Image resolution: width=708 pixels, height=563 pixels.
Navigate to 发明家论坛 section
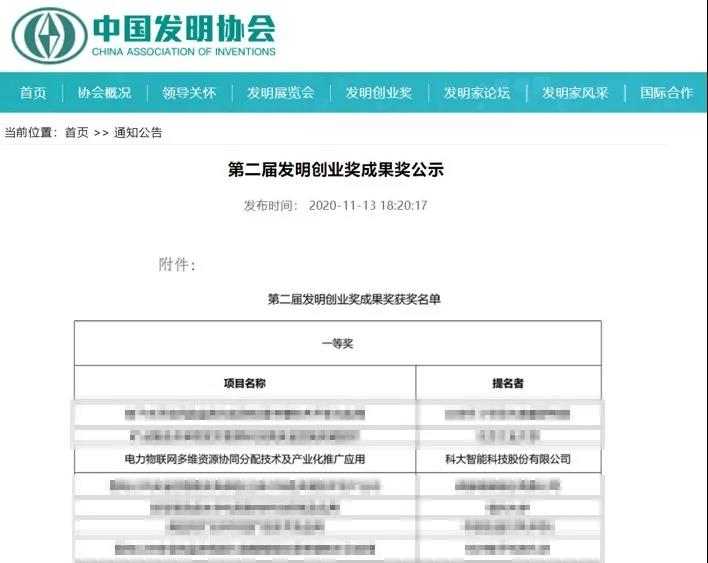pyautogui.click(x=476, y=92)
